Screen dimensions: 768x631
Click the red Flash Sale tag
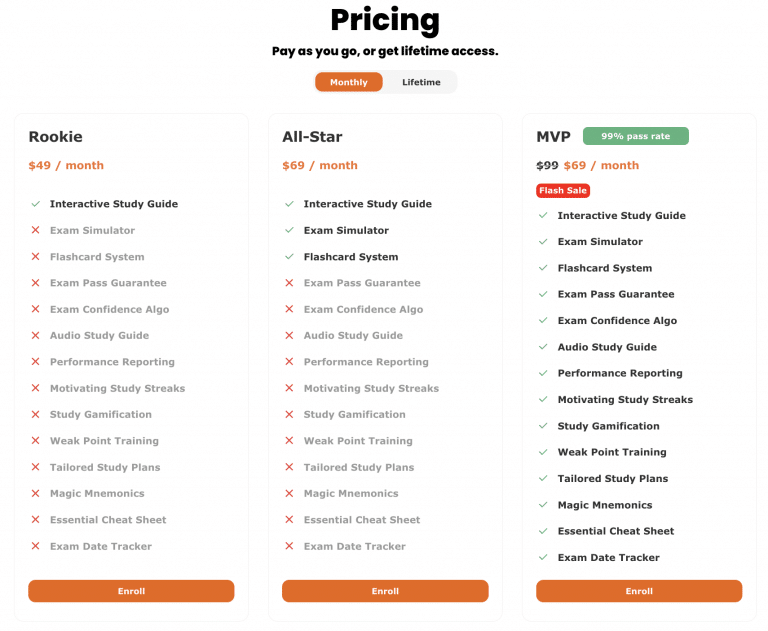pyautogui.click(x=563, y=190)
